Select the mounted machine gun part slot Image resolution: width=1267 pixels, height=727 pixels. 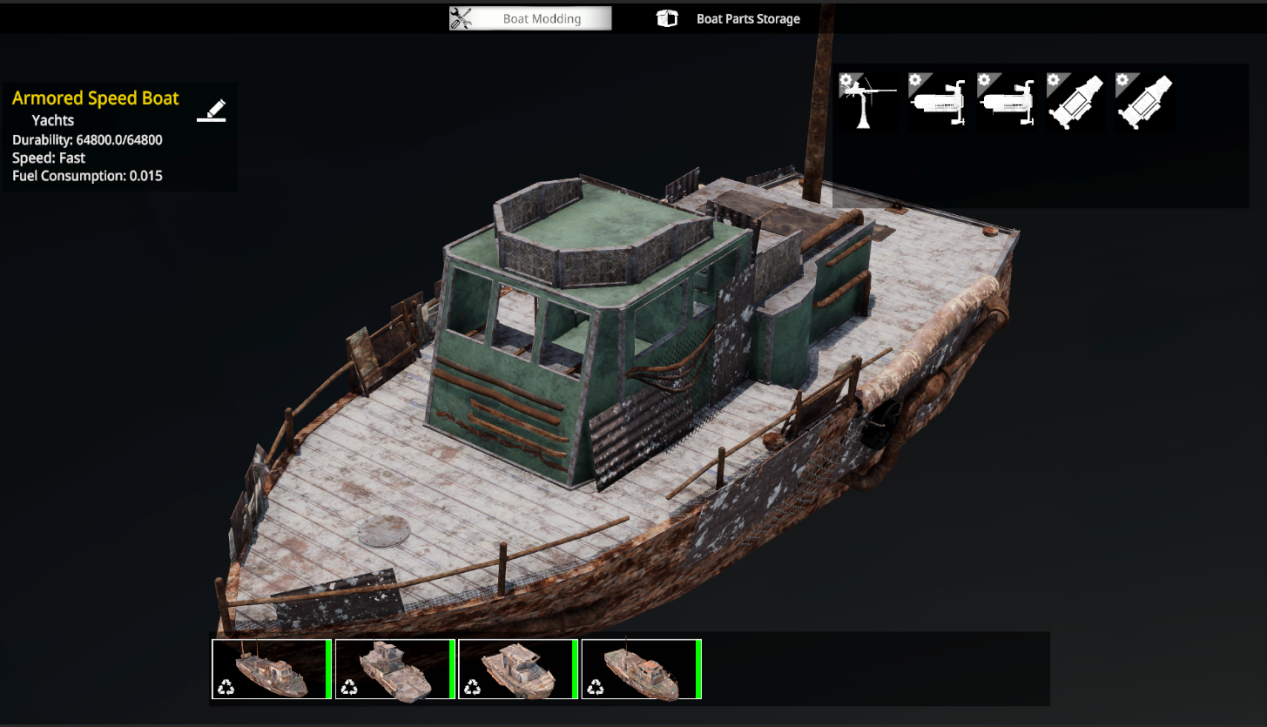tap(868, 101)
